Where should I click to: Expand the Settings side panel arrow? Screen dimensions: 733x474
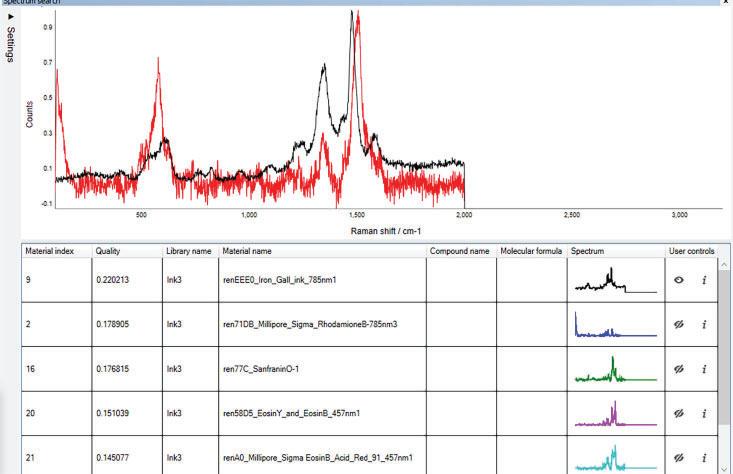(11, 17)
